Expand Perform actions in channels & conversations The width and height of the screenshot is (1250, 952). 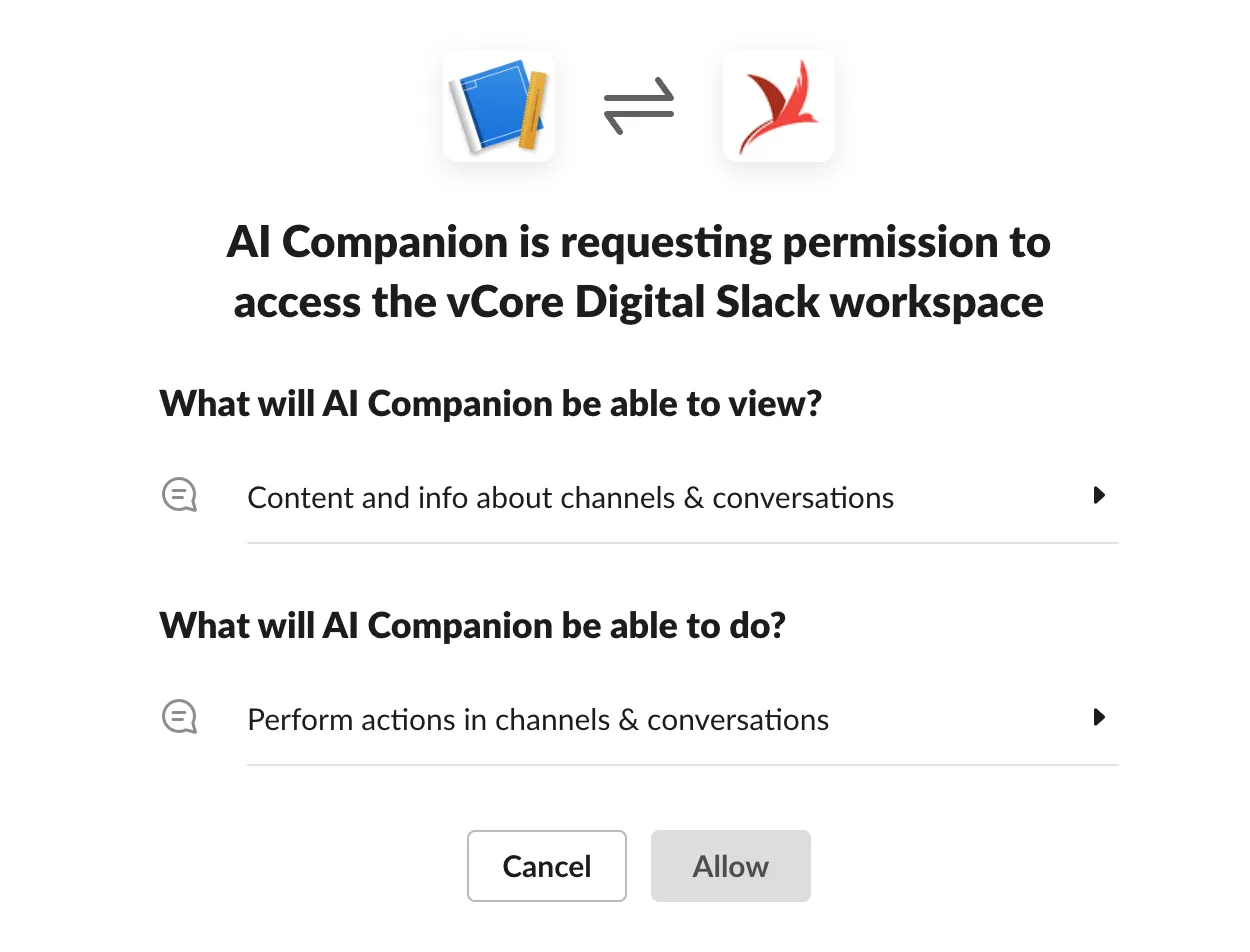tap(538, 719)
